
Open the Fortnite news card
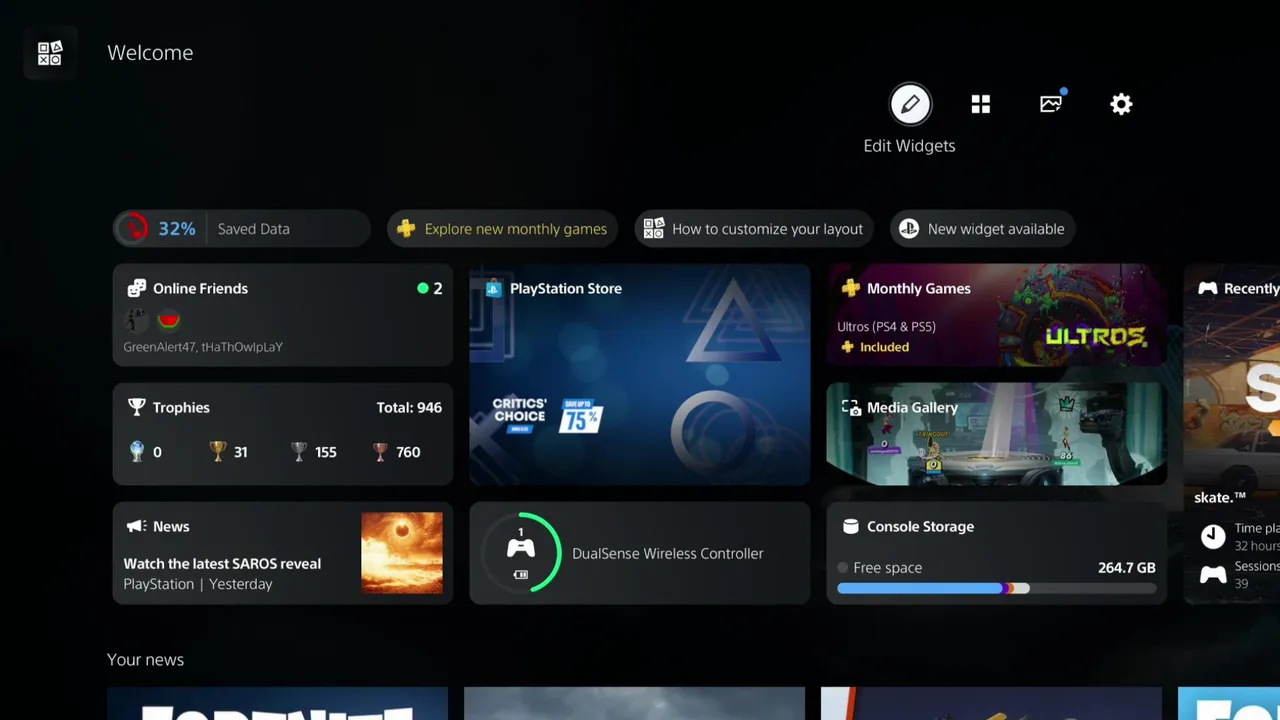[277, 703]
